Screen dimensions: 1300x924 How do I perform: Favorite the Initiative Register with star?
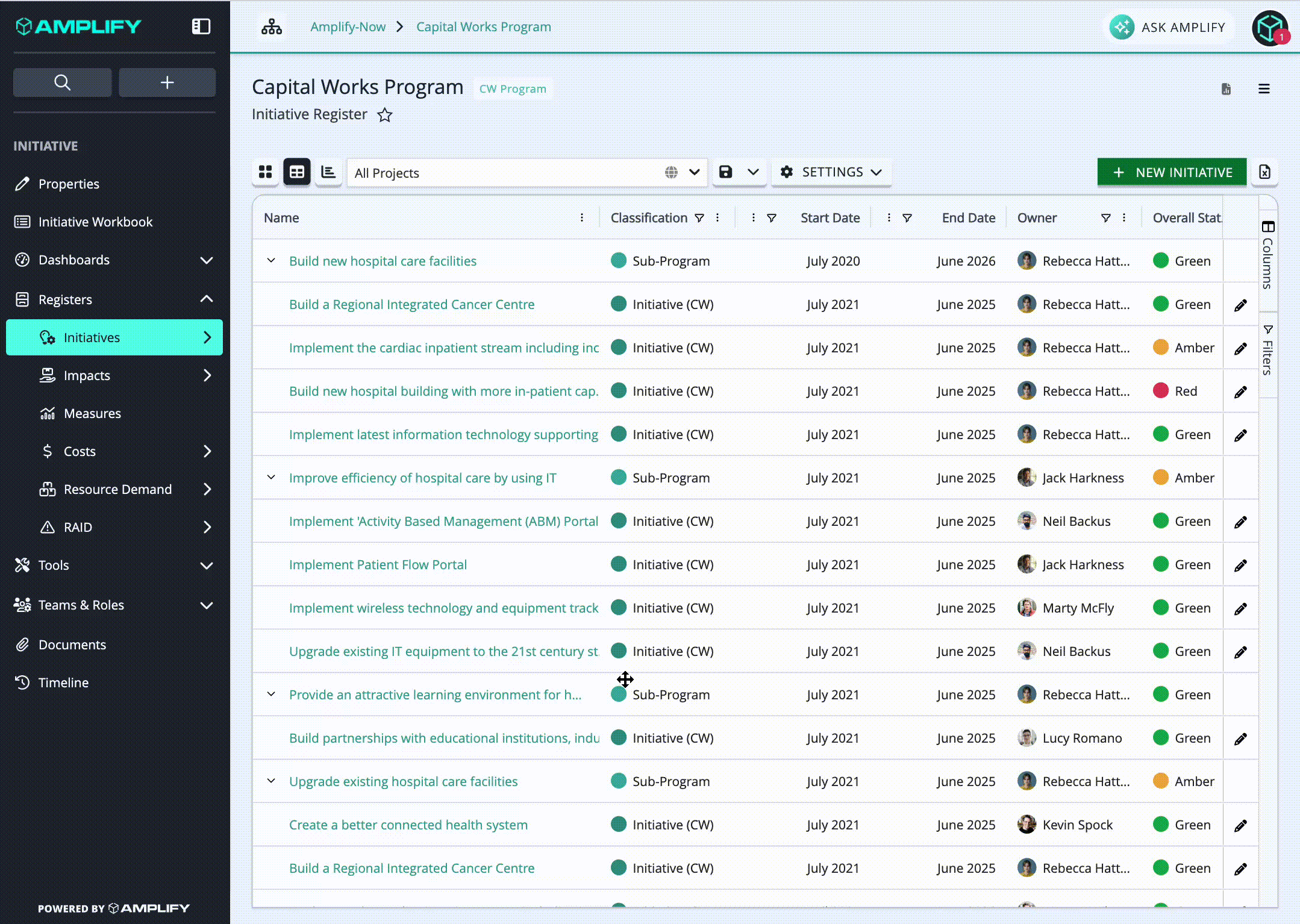tap(385, 114)
